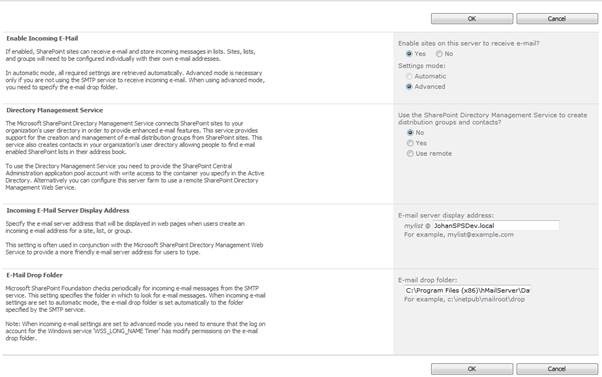Click the Directory Management Service section heading
This screenshot has height=377, width=602.
tap(55, 110)
